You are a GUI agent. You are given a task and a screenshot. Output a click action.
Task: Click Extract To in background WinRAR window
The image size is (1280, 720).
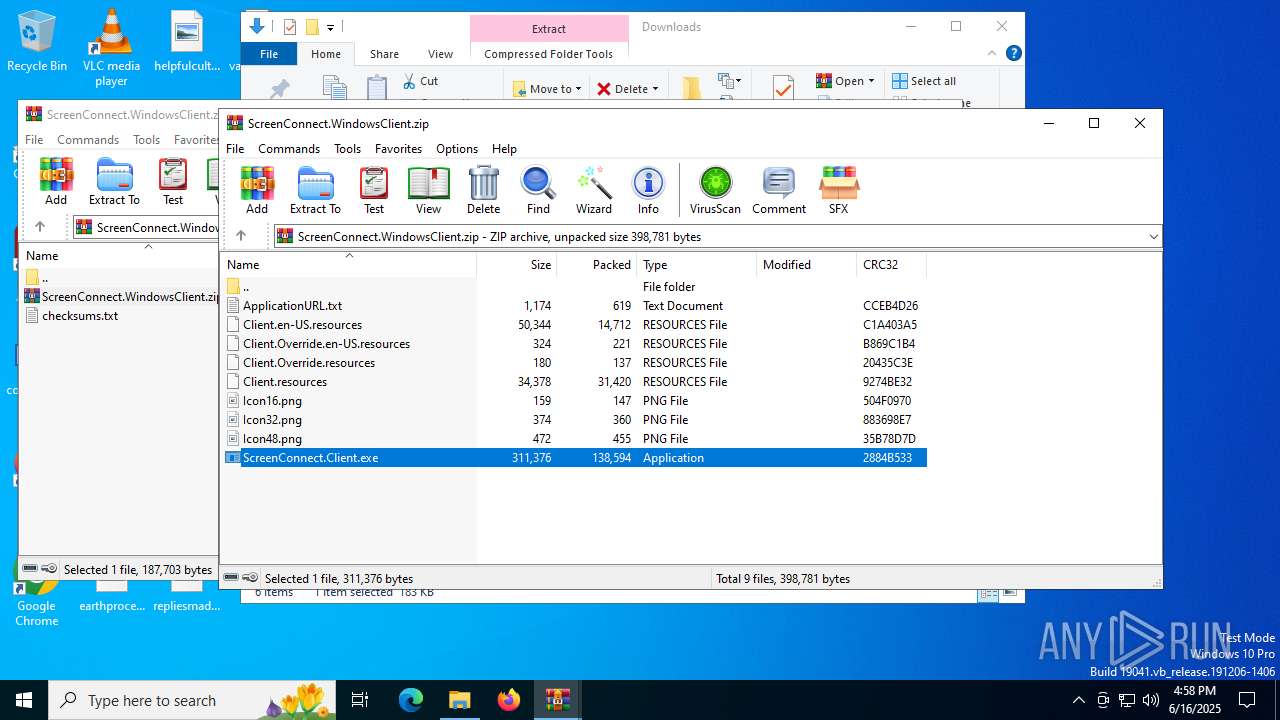[114, 182]
